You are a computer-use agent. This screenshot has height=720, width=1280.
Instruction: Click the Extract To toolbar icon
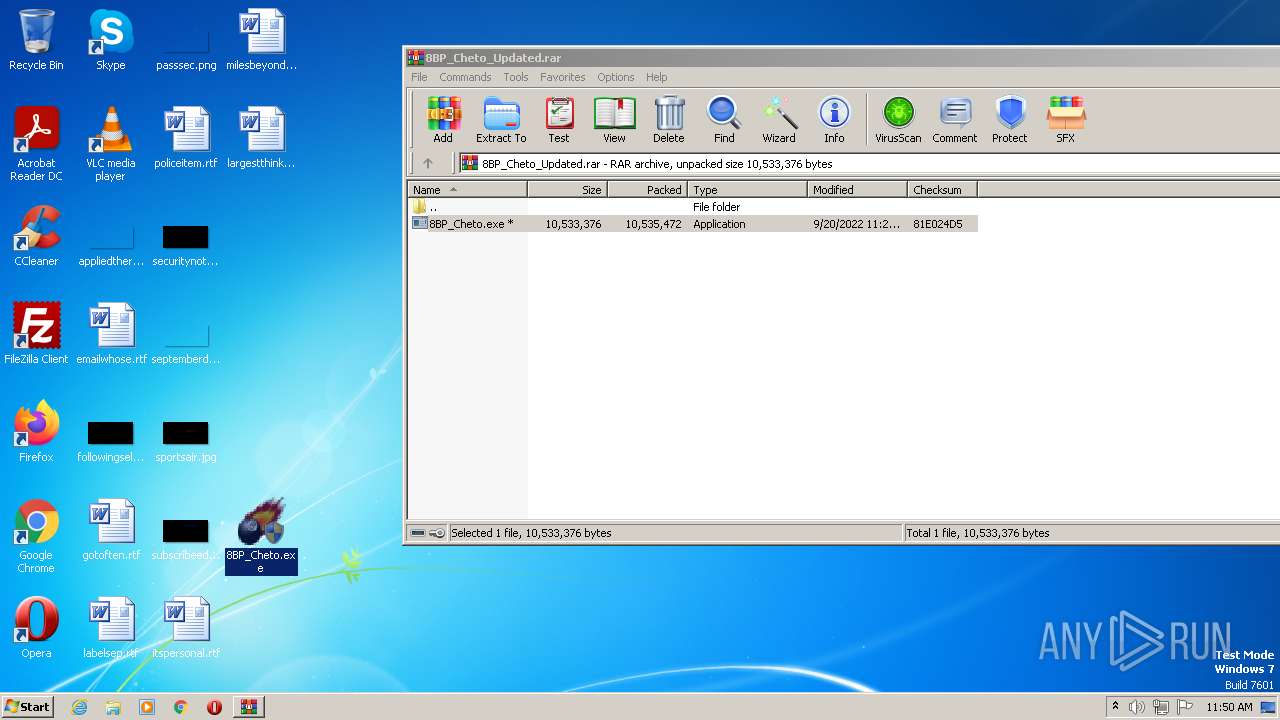501,120
